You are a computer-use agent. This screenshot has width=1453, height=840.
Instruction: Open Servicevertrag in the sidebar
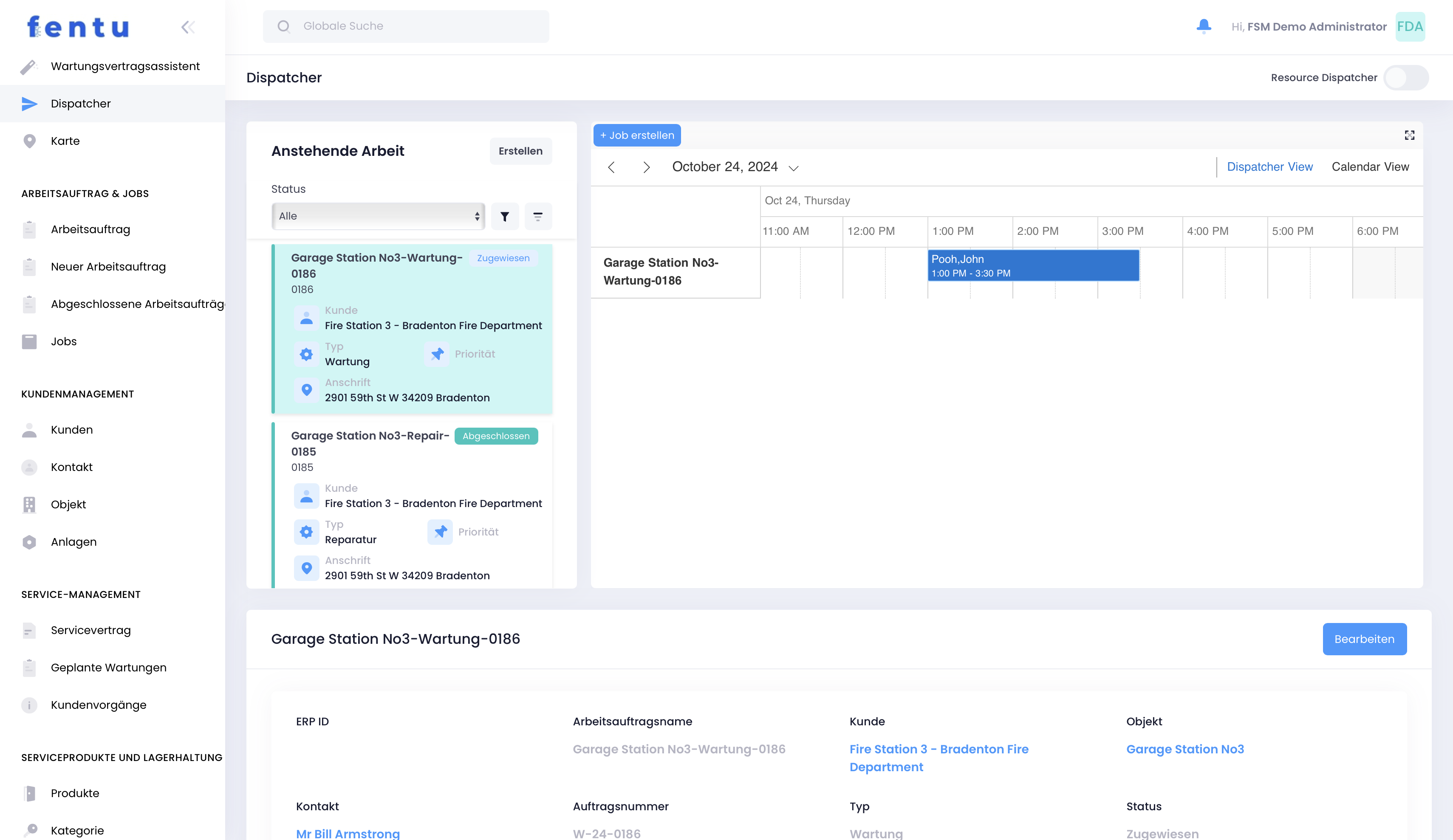113,631
